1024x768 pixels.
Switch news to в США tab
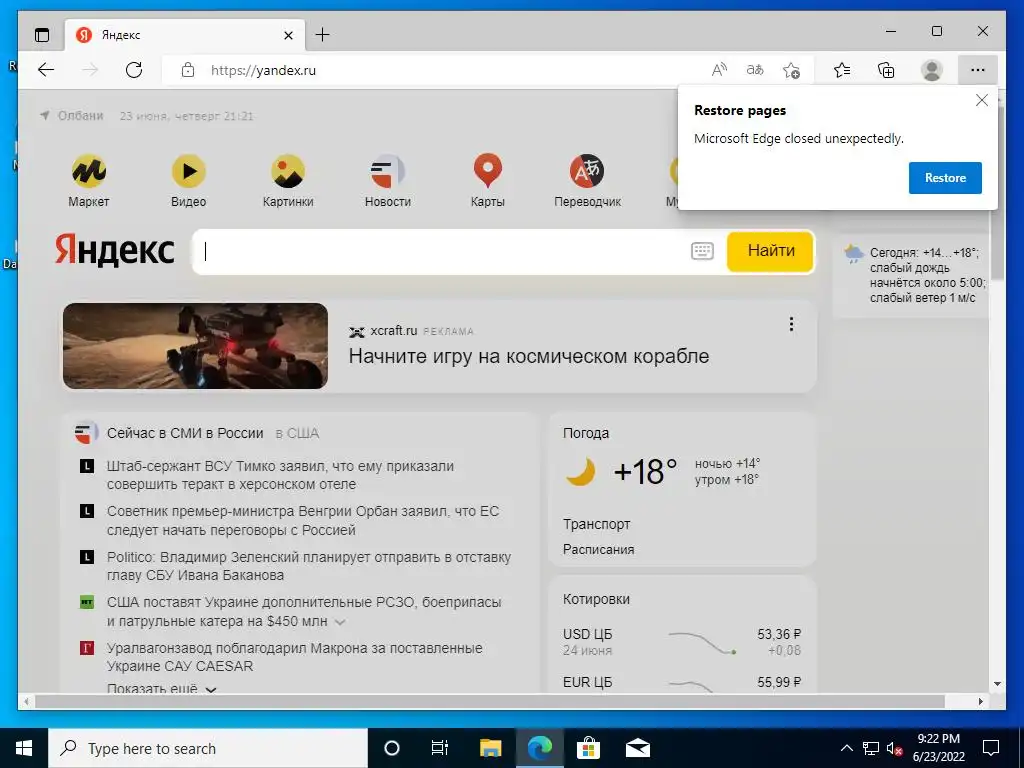[297, 433]
